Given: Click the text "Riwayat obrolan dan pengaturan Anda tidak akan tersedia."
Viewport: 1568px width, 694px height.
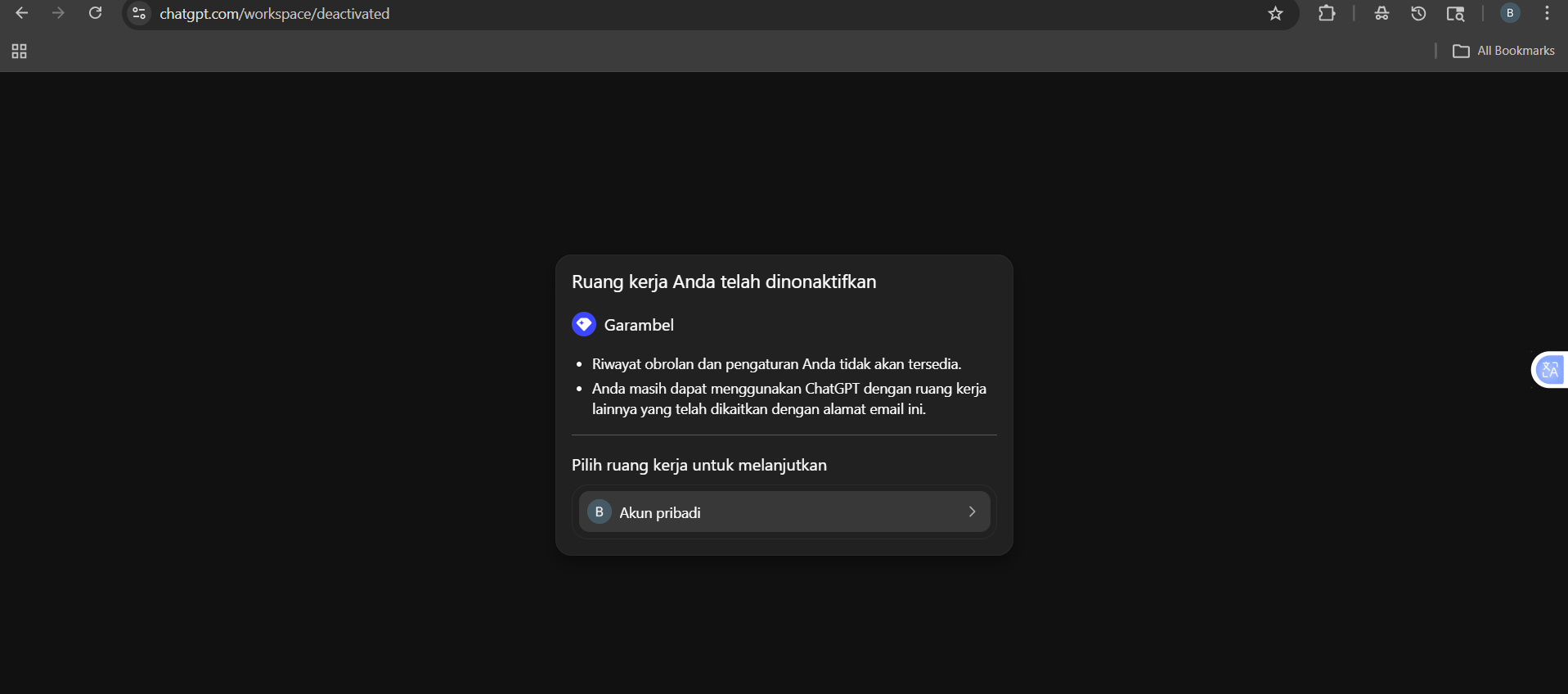Looking at the screenshot, I should pos(777,364).
